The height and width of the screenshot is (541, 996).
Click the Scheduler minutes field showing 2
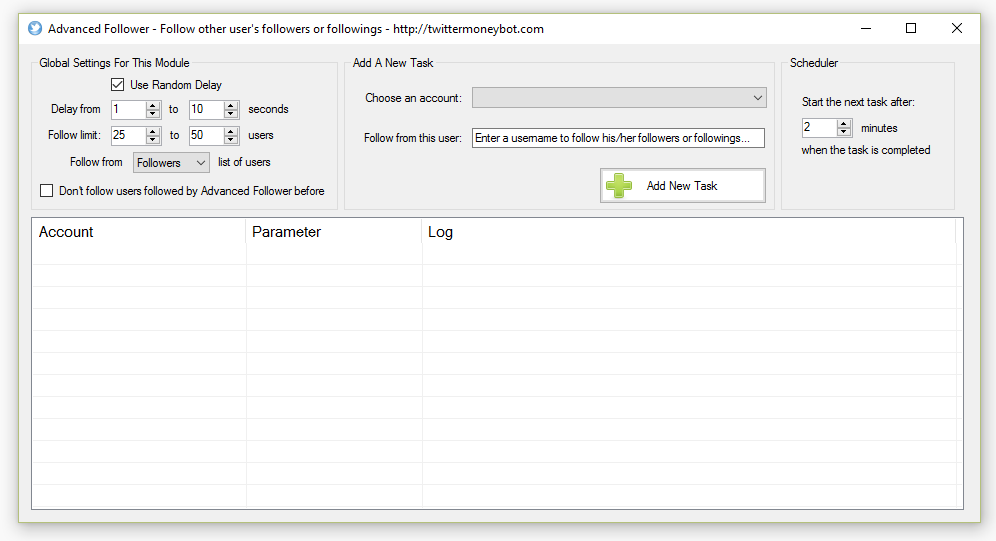tap(819, 128)
